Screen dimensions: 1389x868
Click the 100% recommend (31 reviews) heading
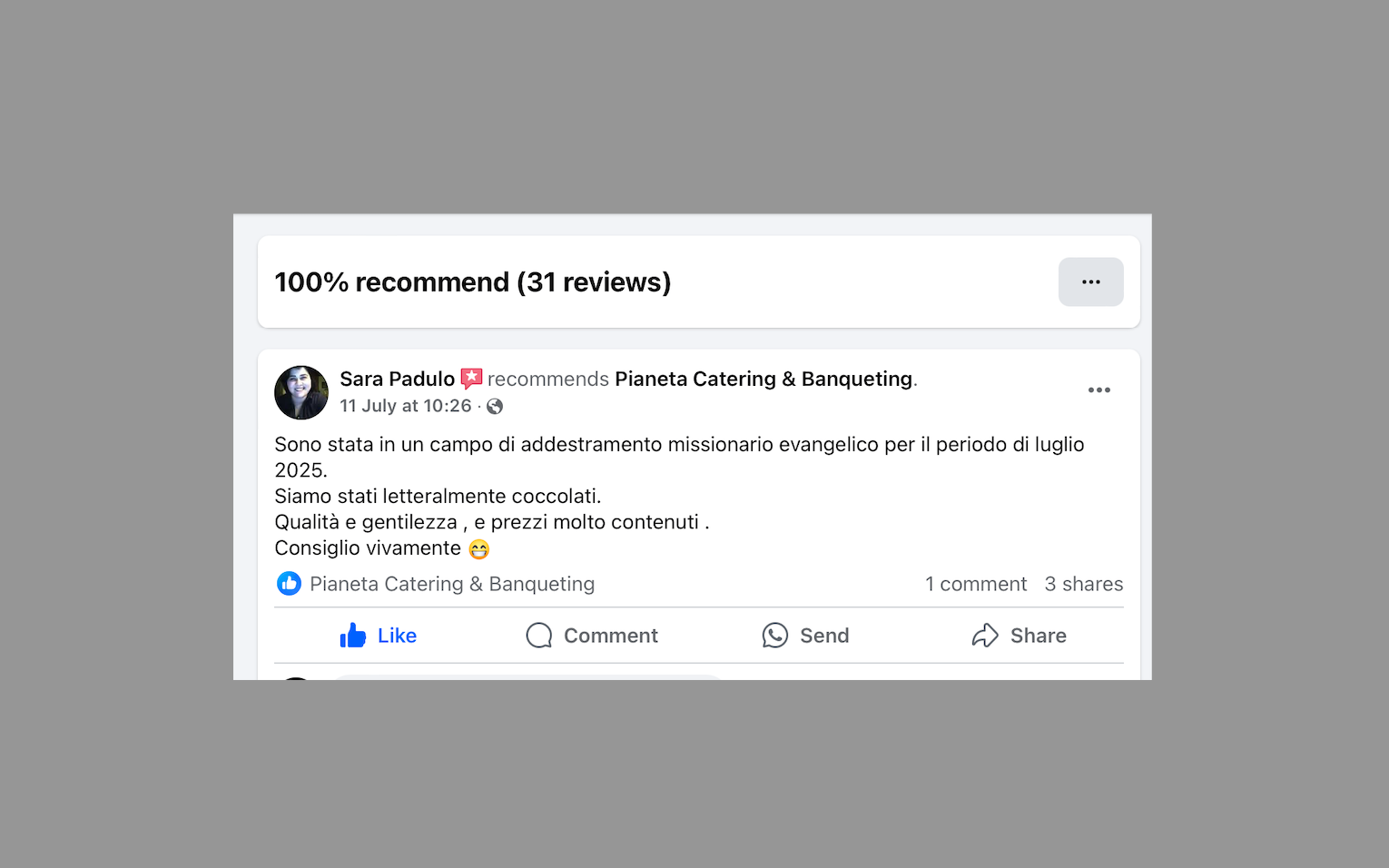coord(473,282)
